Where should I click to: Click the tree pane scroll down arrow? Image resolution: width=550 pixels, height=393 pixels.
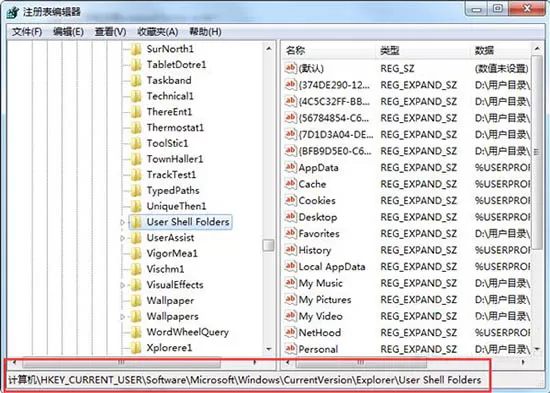point(269,349)
